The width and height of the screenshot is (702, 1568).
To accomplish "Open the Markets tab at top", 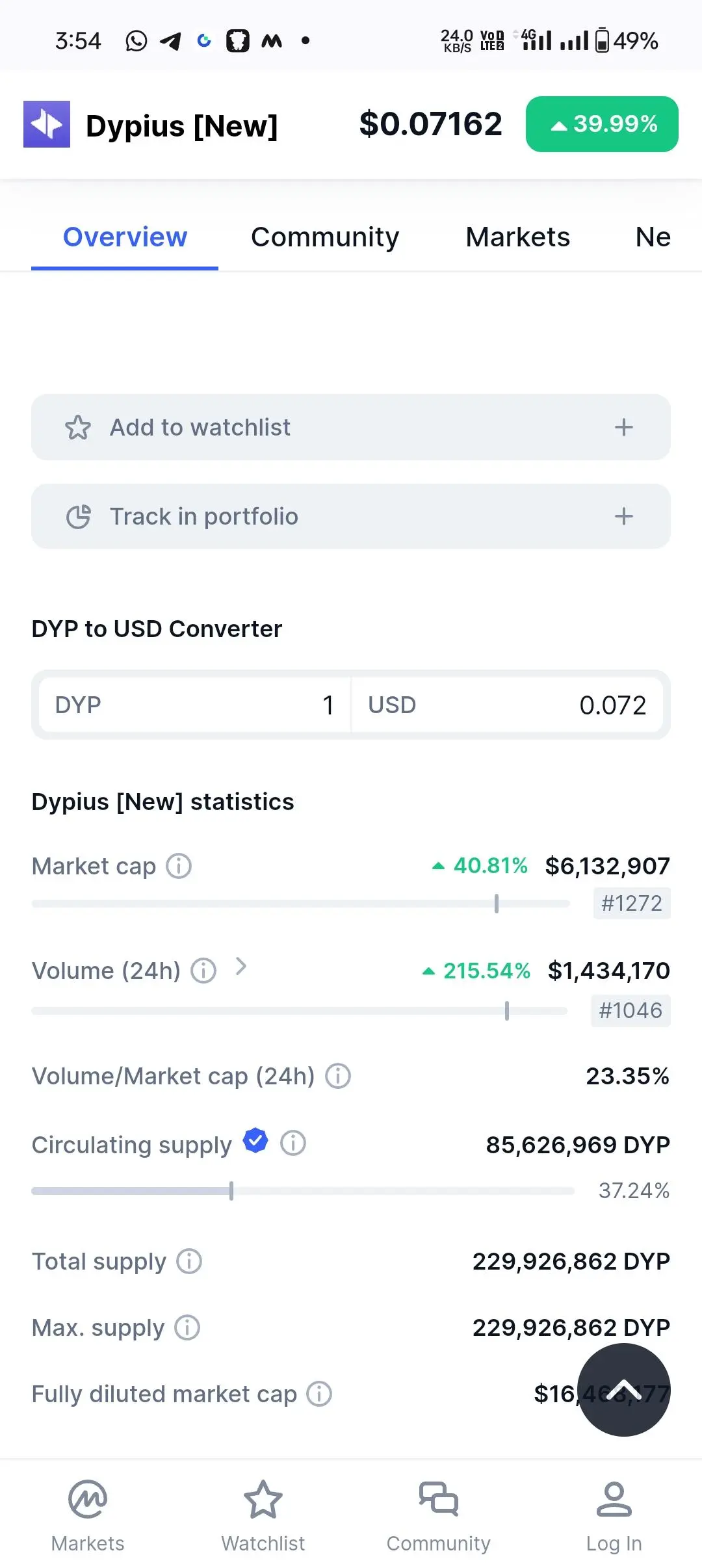I will tap(517, 237).
